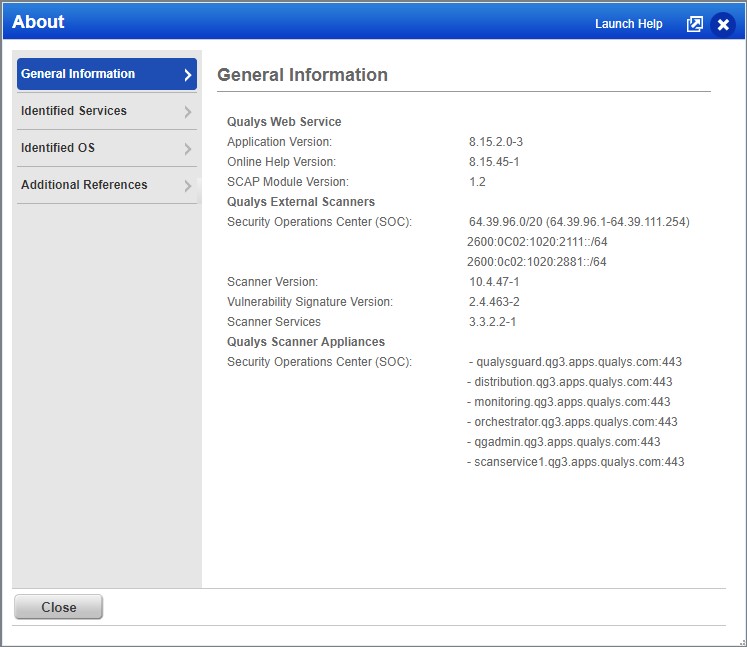Click the Additional References chevron arrow
The height and width of the screenshot is (647, 747).
tap(187, 186)
